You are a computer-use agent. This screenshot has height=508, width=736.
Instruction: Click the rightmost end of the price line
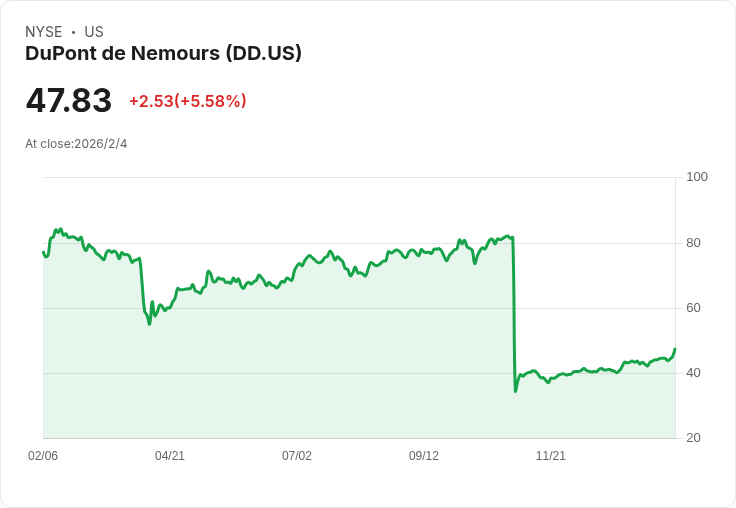coord(675,349)
